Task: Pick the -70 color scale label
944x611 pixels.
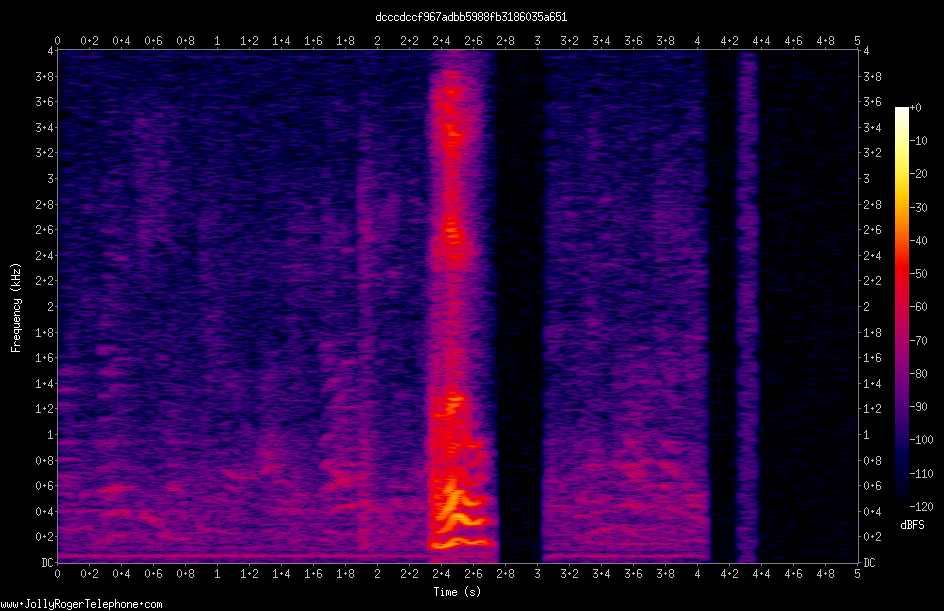Action: click(918, 341)
